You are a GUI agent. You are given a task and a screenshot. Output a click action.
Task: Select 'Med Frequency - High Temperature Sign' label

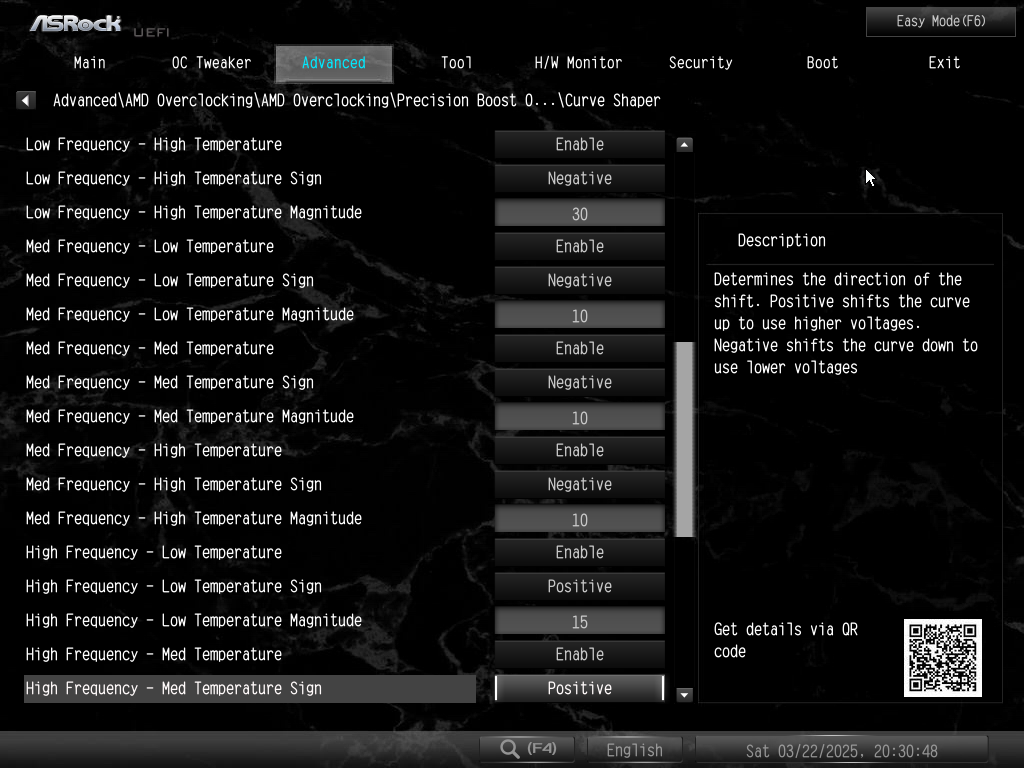(174, 484)
